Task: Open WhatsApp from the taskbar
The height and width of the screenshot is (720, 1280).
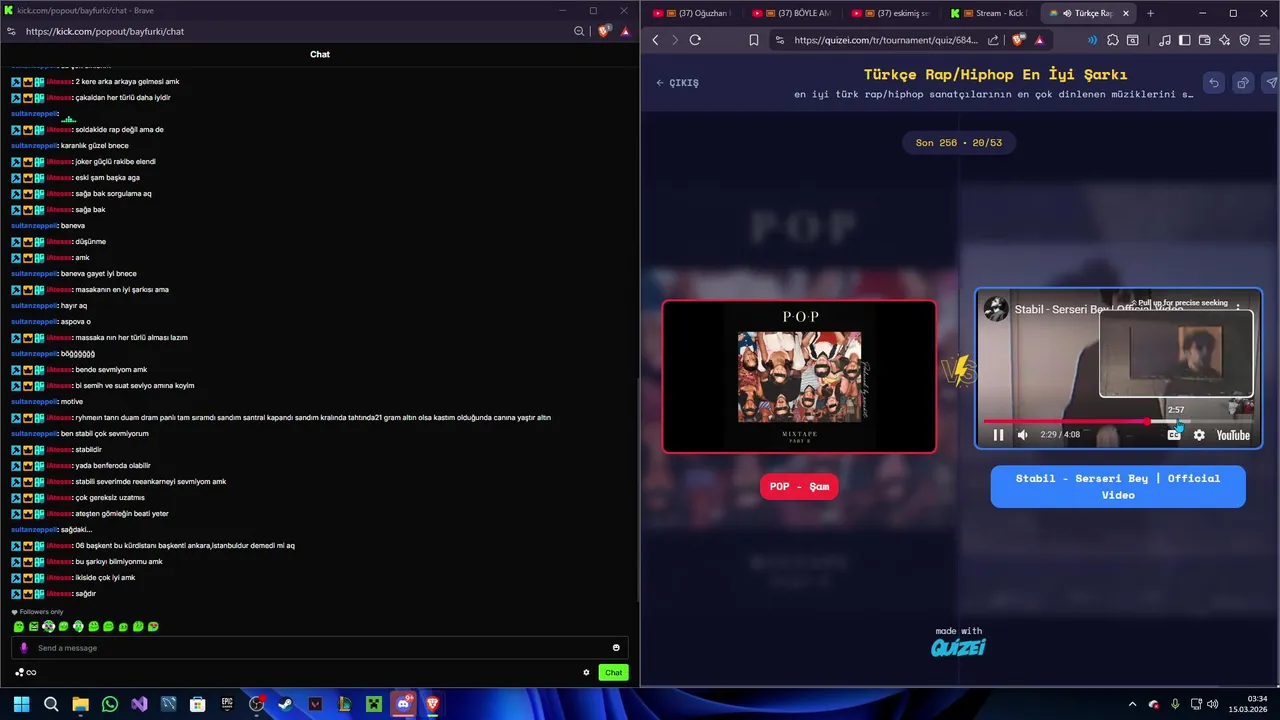Action: [x=110, y=704]
